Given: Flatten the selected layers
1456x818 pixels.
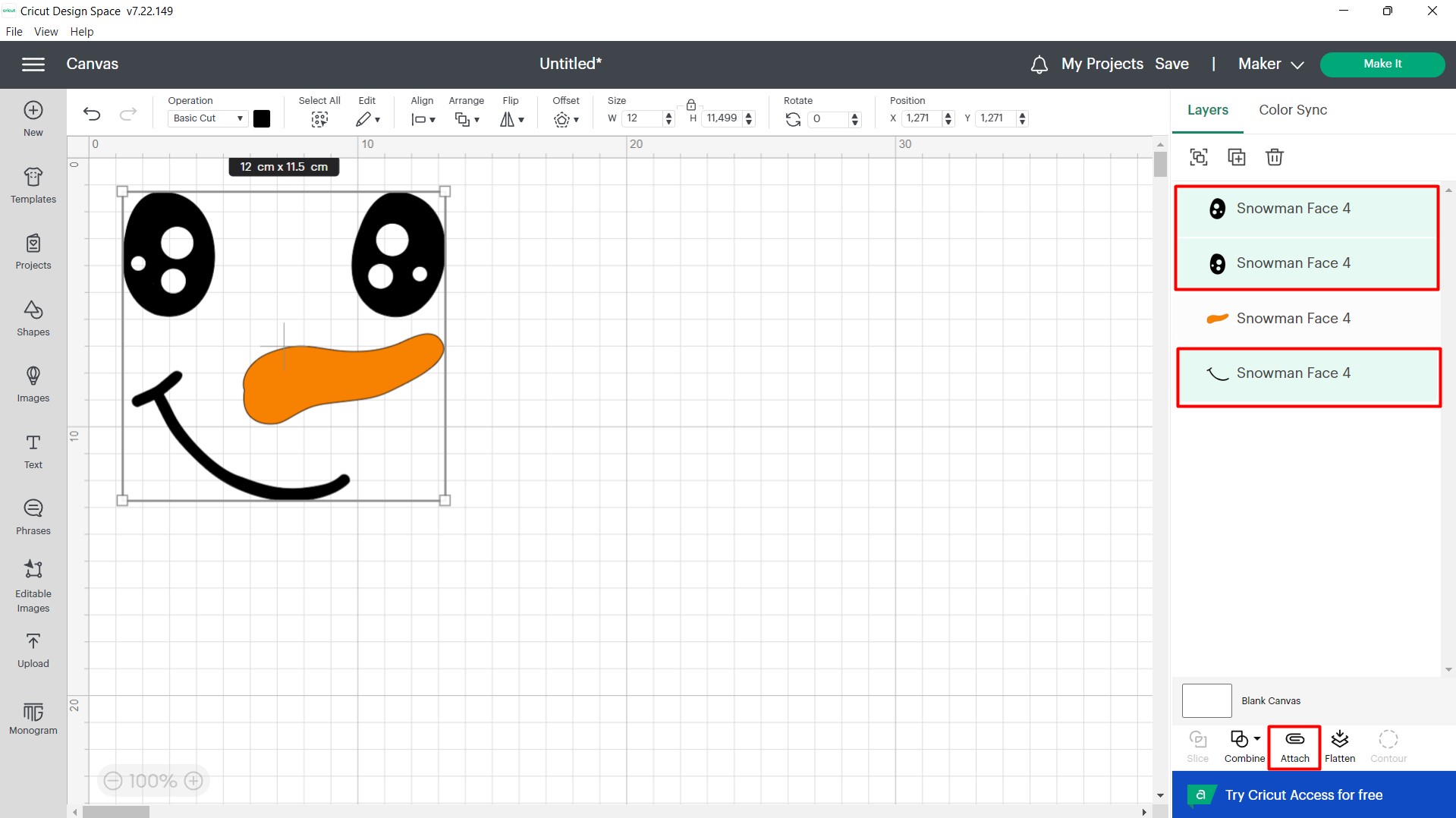Looking at the screenshot, I should tap(1339, 747).
